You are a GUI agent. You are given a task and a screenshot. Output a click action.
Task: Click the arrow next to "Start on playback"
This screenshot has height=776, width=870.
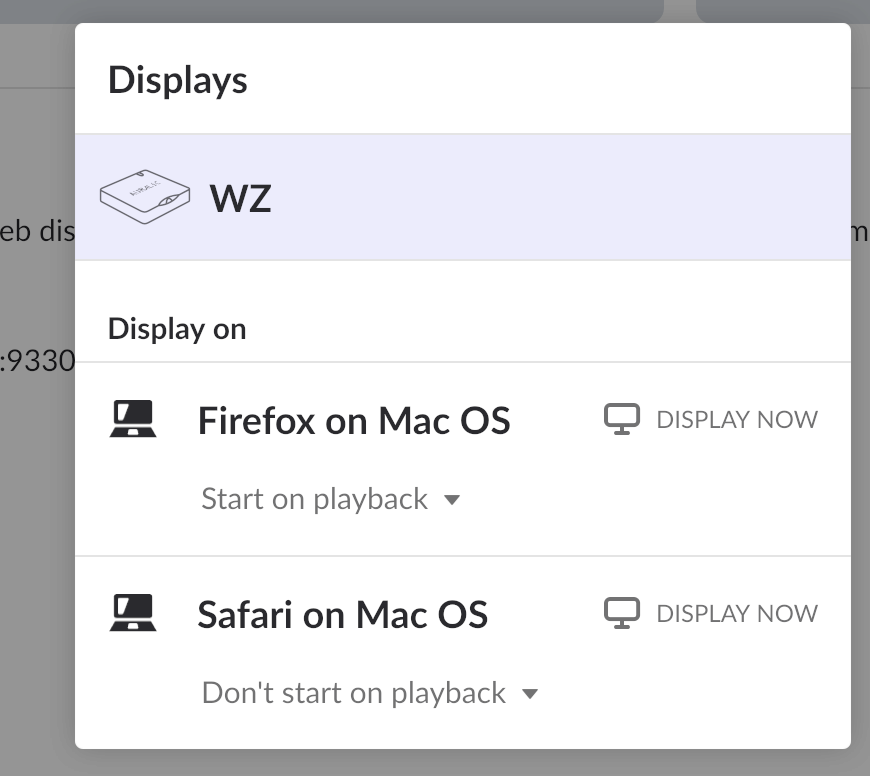tap(452, 500)
